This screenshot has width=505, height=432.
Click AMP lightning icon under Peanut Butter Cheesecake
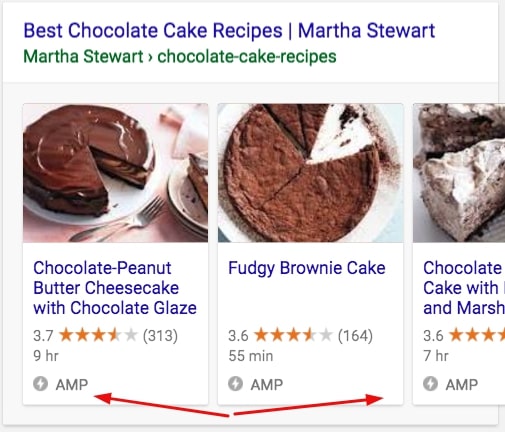(40, 384)
